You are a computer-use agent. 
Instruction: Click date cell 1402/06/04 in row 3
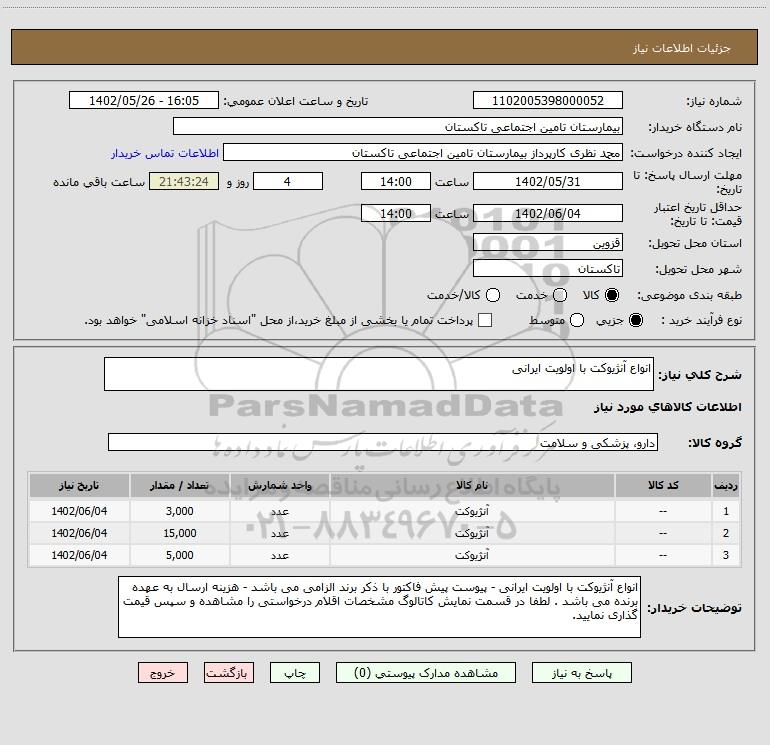click(79, 555)
